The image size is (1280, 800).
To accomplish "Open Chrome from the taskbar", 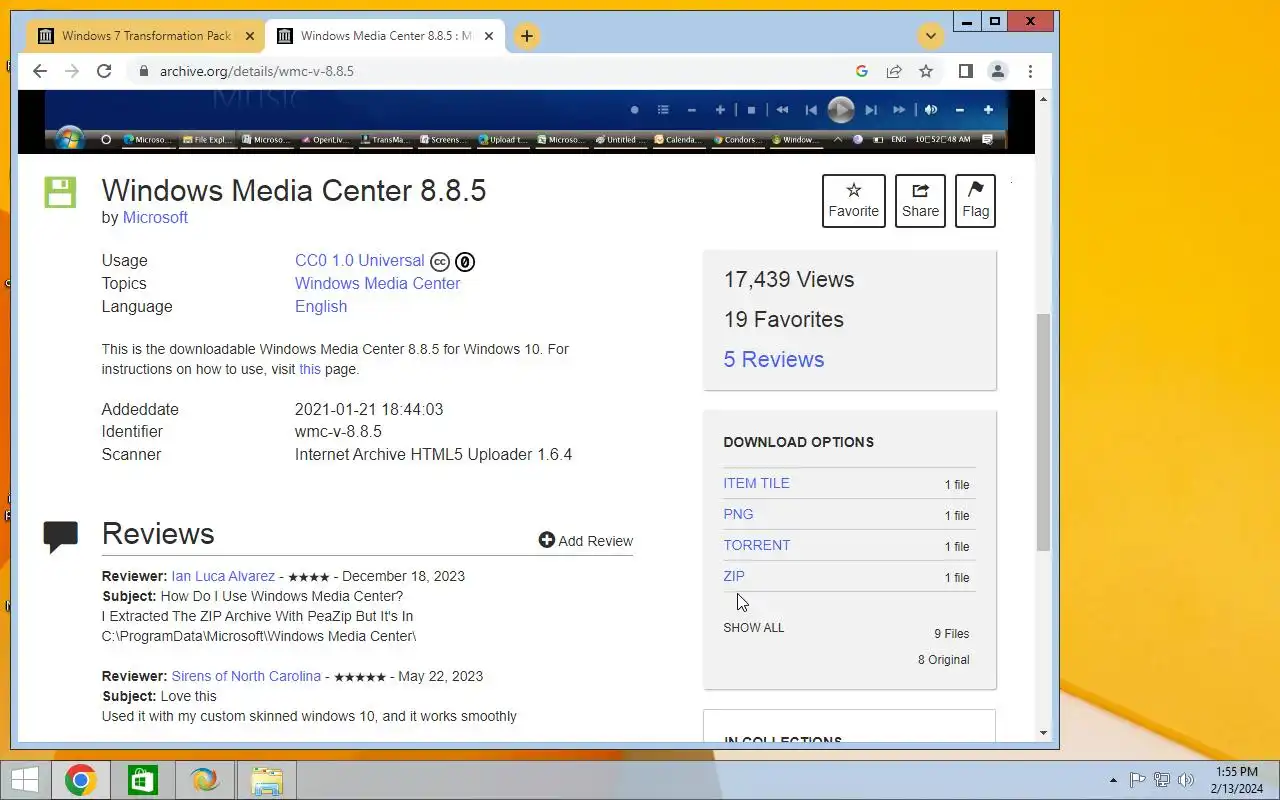I will coord(81,780).
